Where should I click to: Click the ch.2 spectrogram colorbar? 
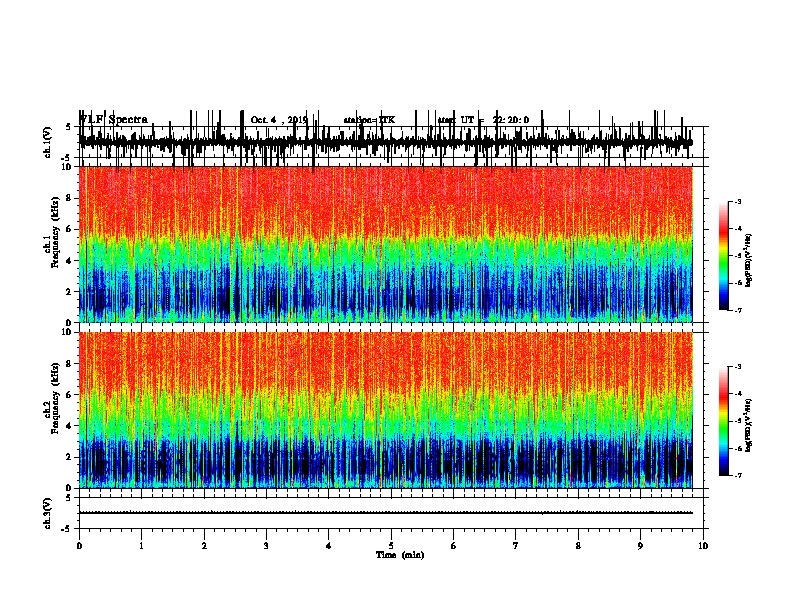click(723, 421)
